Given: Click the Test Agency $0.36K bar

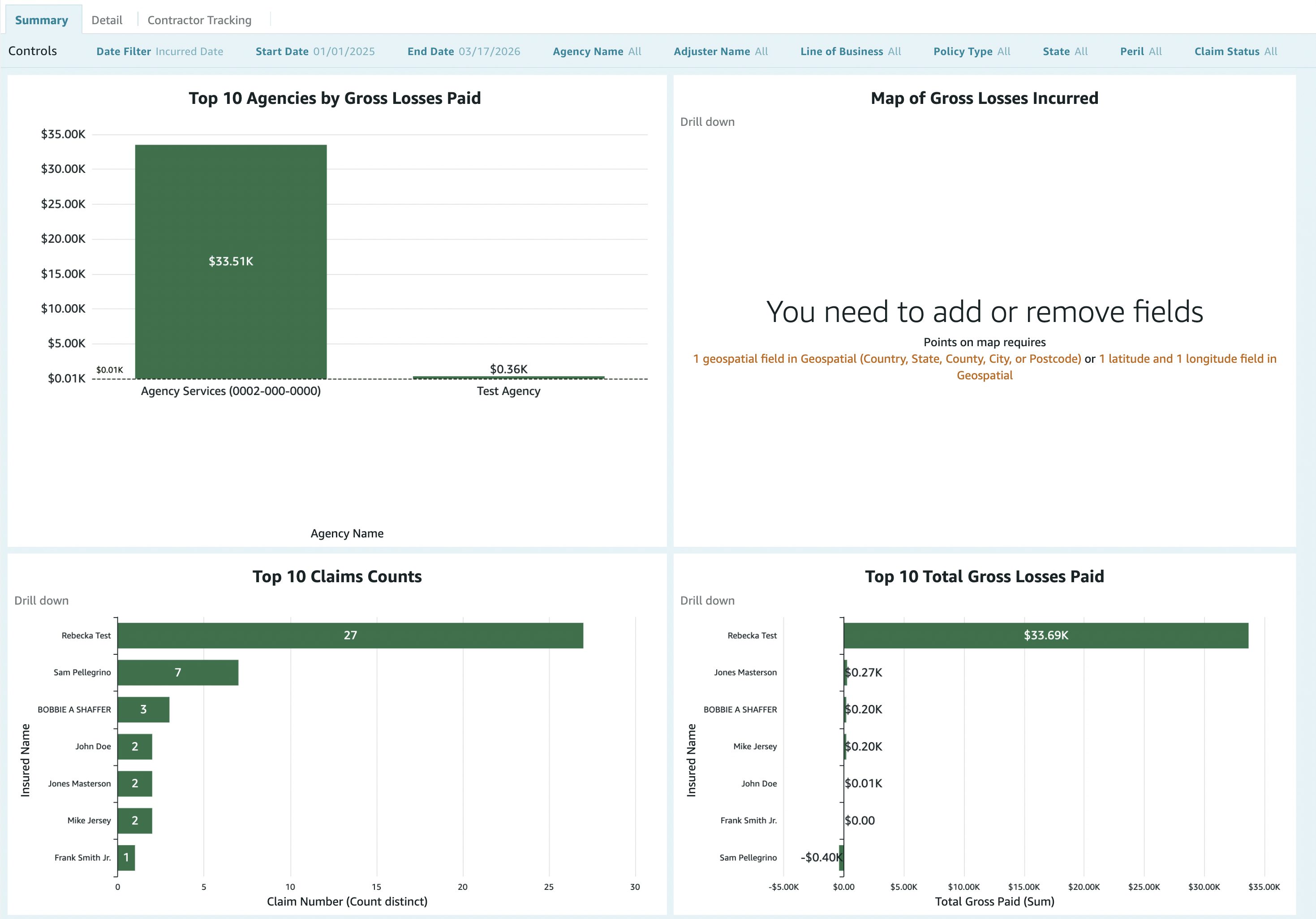Looking at the screenshot, I should pos(508,377).
